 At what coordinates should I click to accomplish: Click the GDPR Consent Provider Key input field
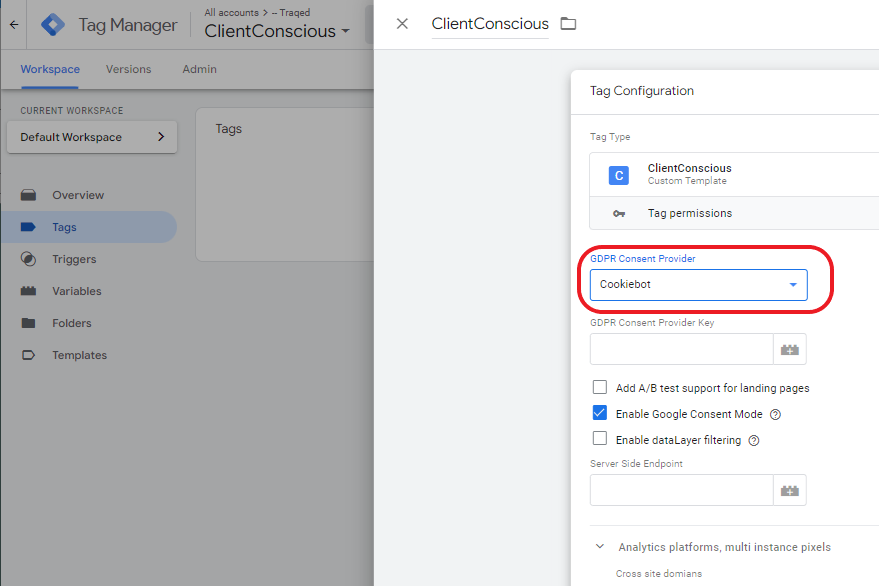(681, 350)
